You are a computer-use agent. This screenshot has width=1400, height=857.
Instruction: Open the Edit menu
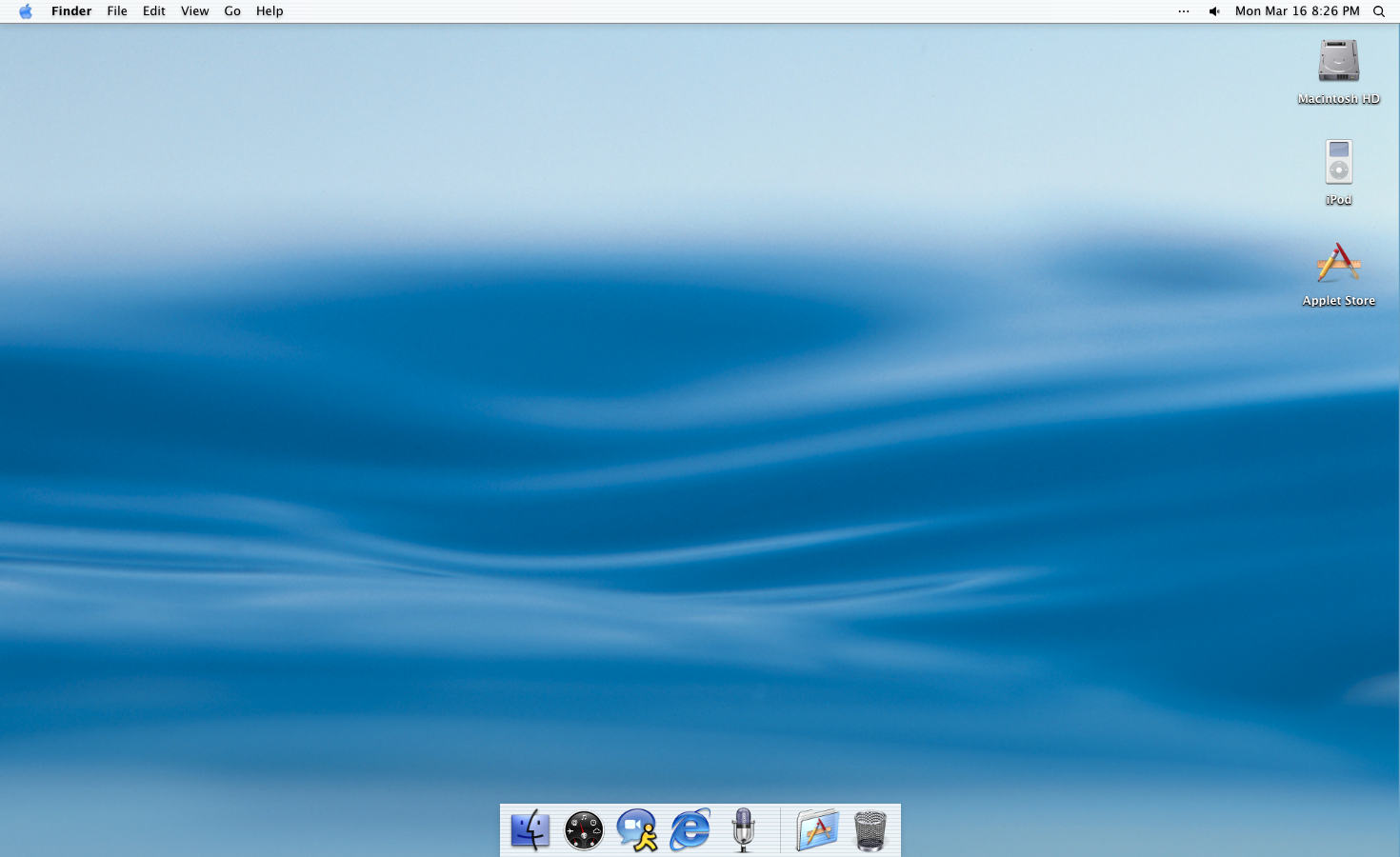click(x=154, y=11)
